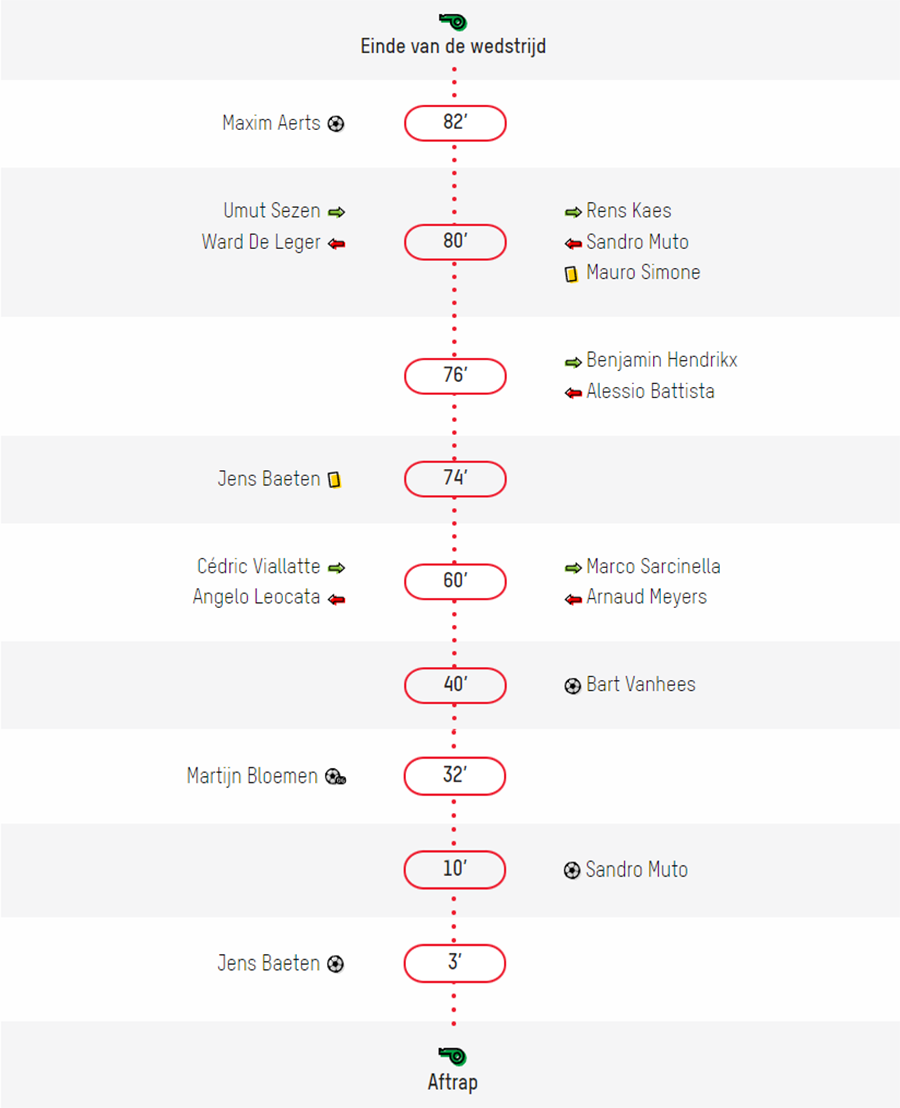
Task: Select the 82' minute marker
Action: (455, 123)
